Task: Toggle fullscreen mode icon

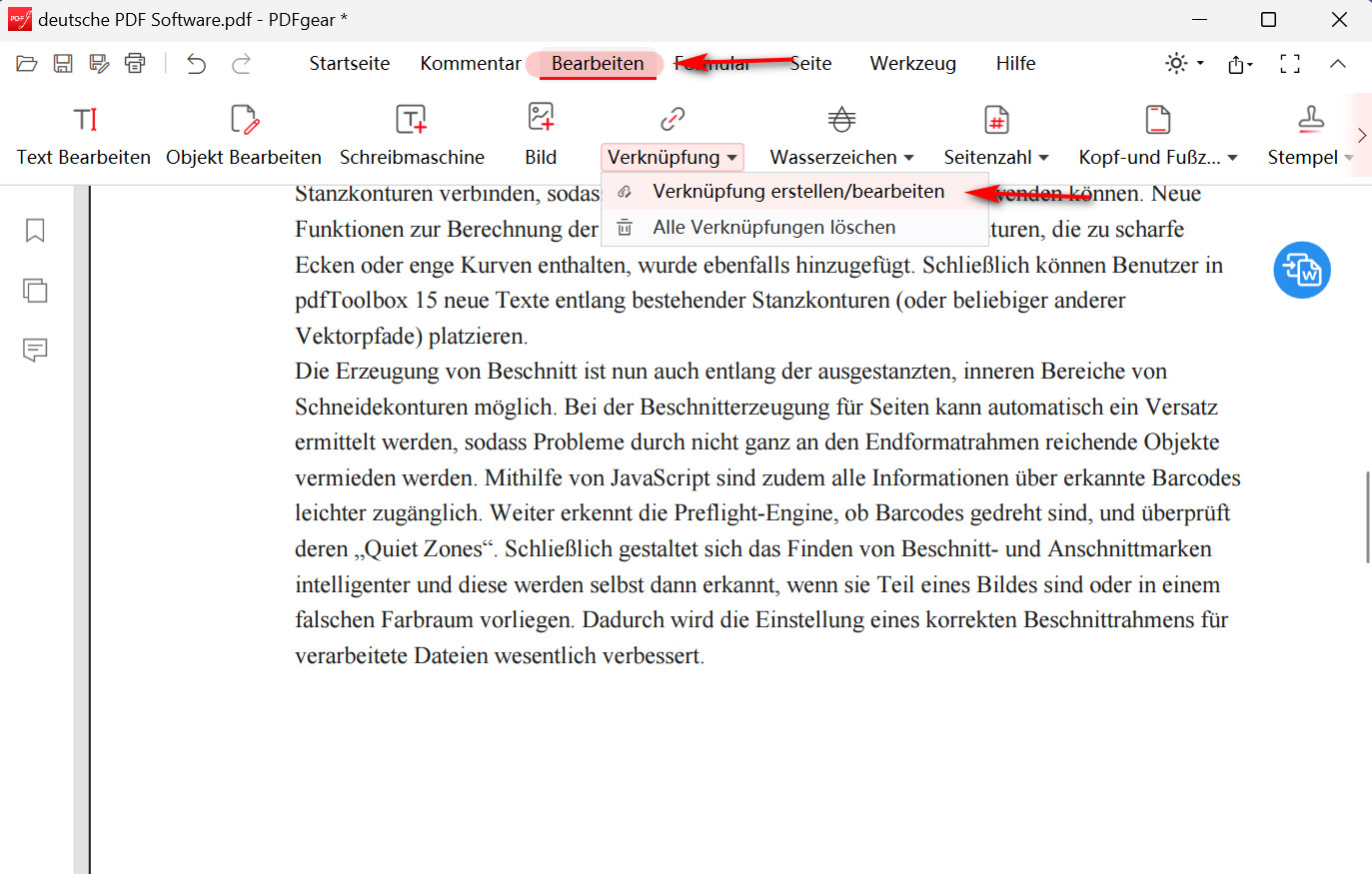Action: click(x=1290, y=64)
